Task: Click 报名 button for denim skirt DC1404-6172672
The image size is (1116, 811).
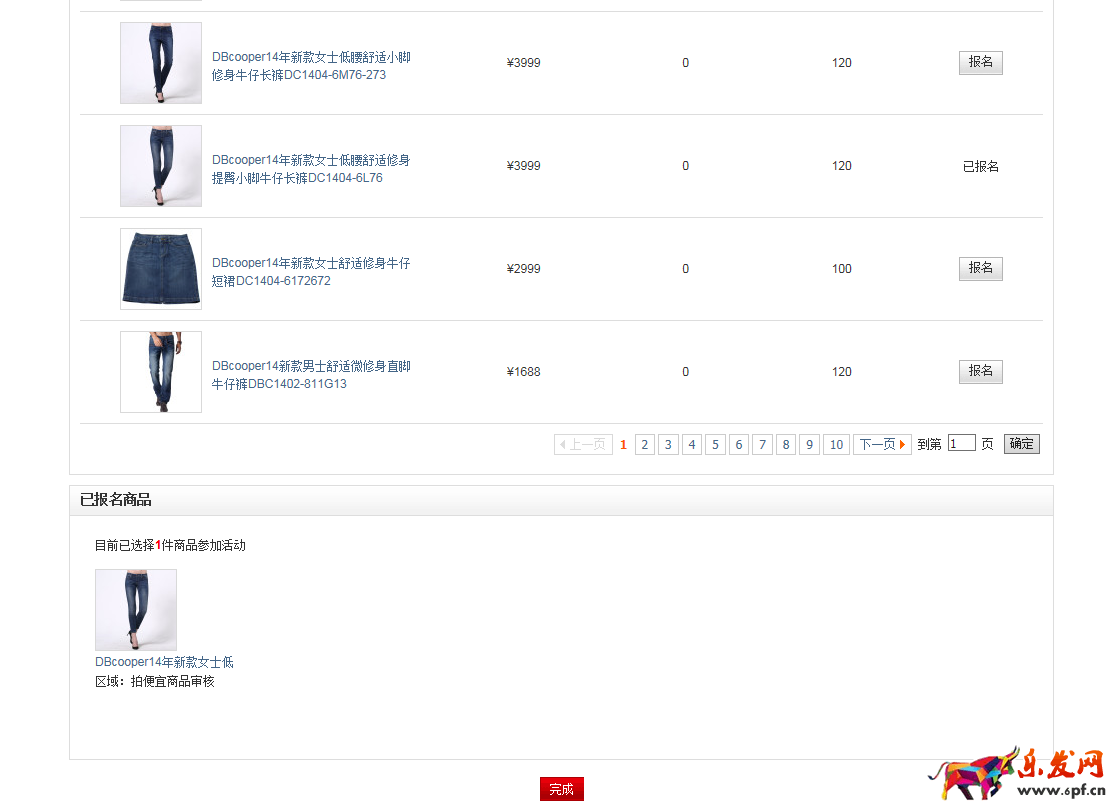Action: pos(980,269)
